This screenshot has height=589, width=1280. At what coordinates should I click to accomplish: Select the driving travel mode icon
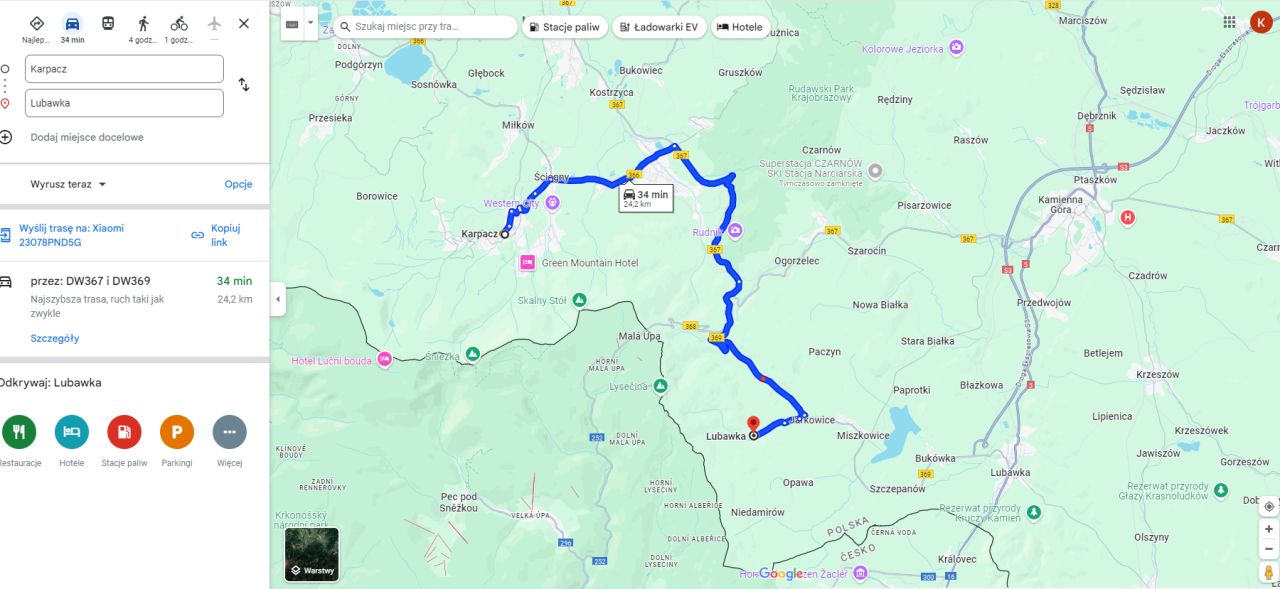click(72, 23)
